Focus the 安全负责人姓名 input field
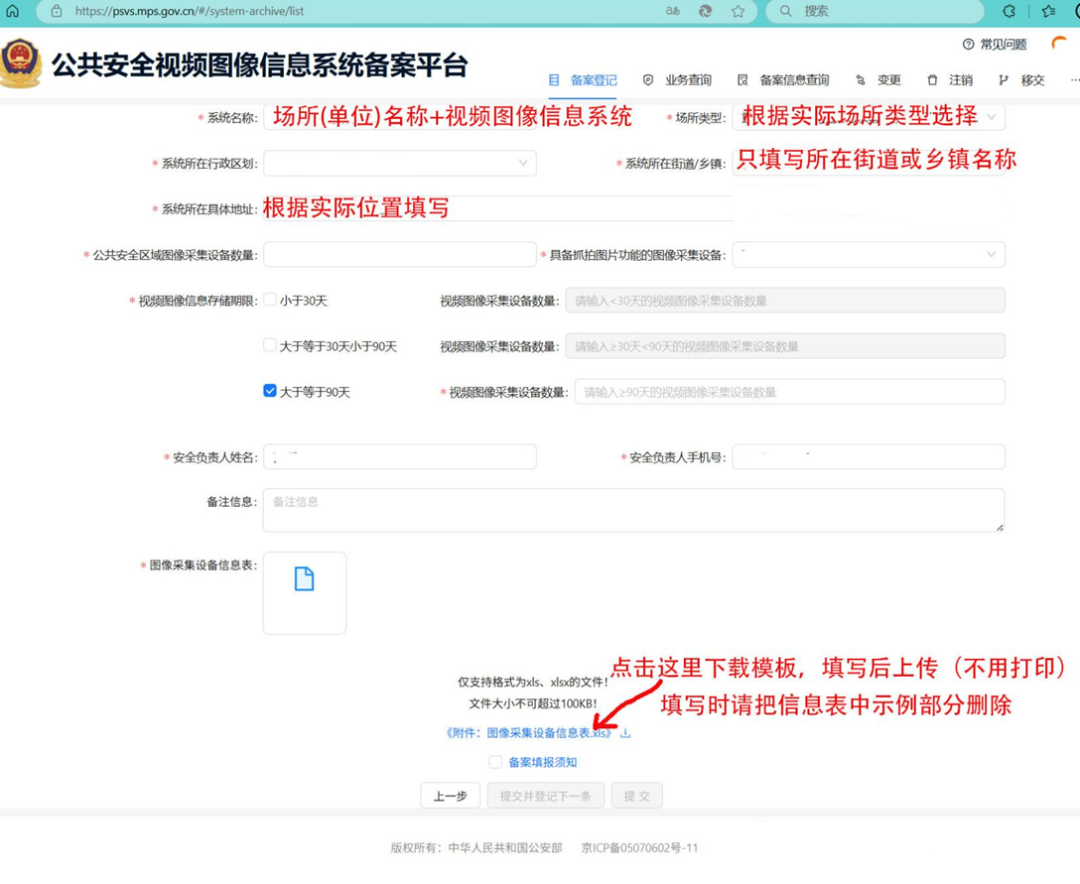The image size is (1080, 884). (400, 457)
